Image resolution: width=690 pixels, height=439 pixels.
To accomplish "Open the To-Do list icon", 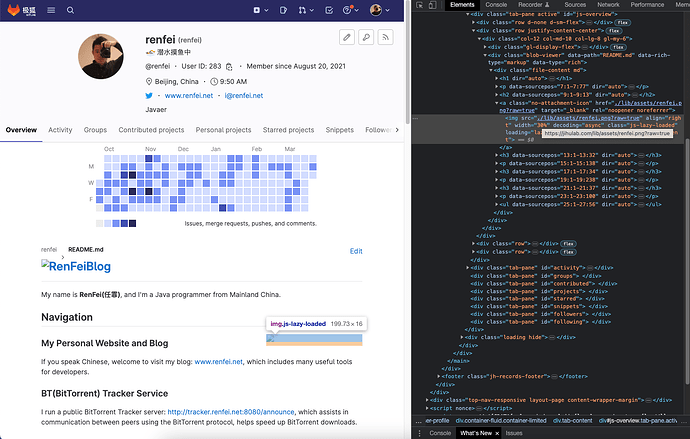I will point(329,10).
